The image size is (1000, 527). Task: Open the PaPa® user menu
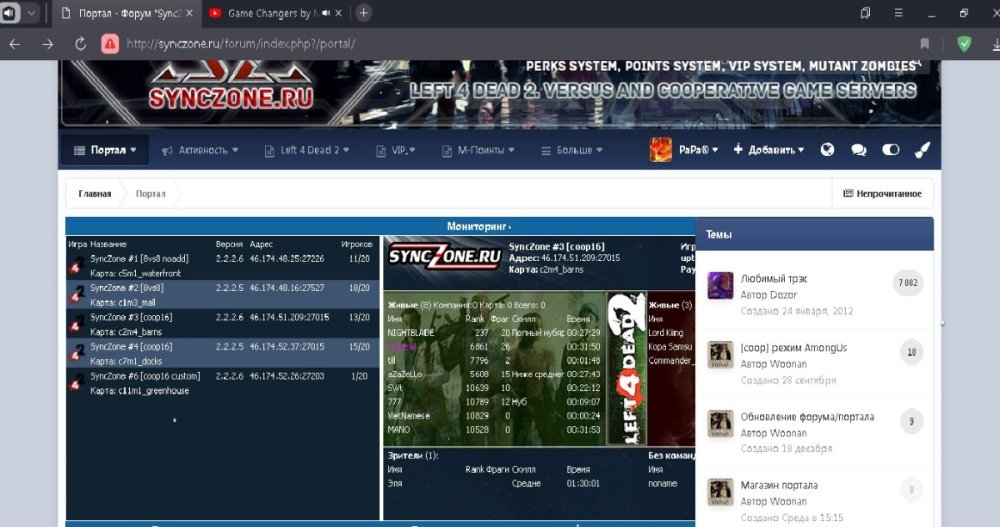coord(698,150)
